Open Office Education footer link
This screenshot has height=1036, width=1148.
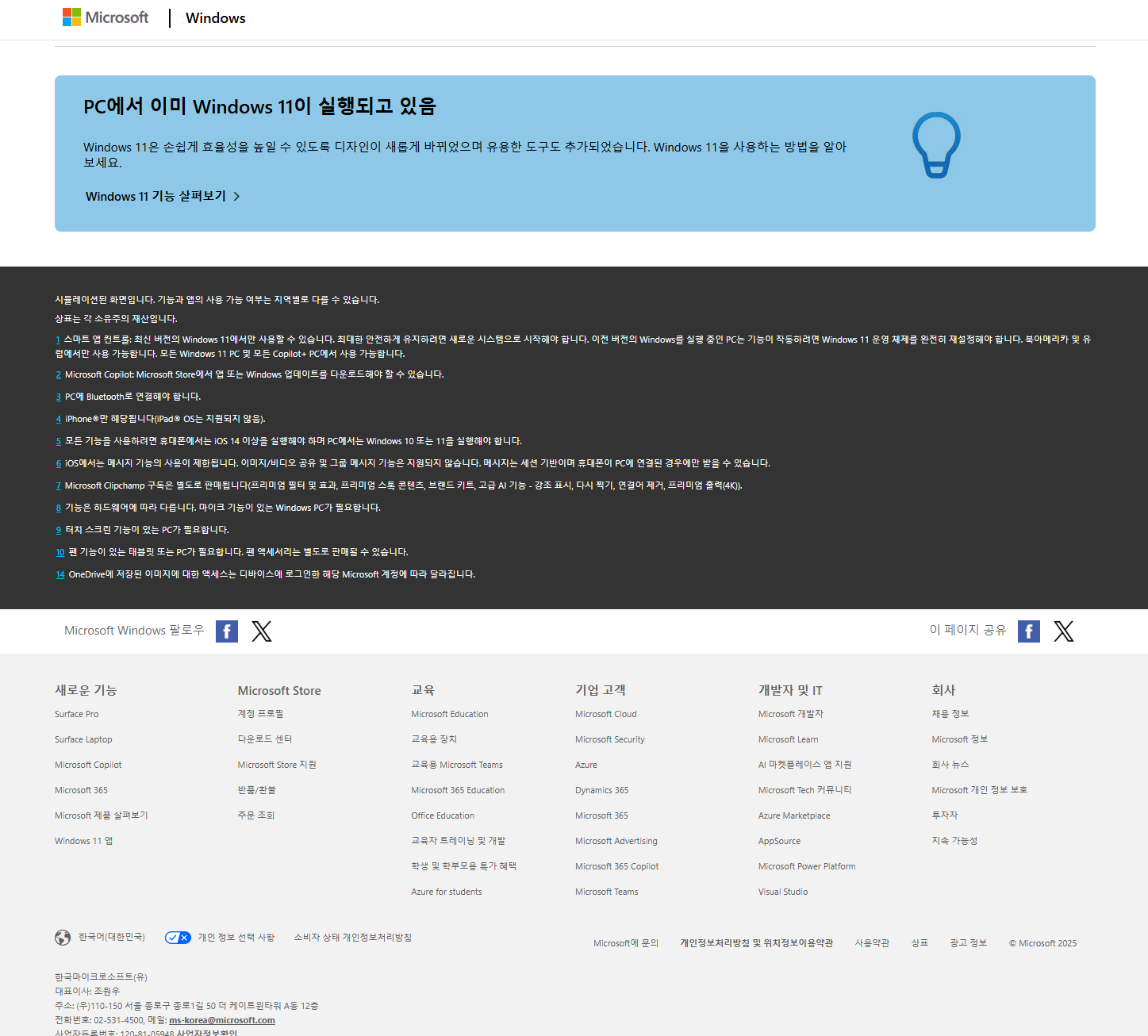443,815
